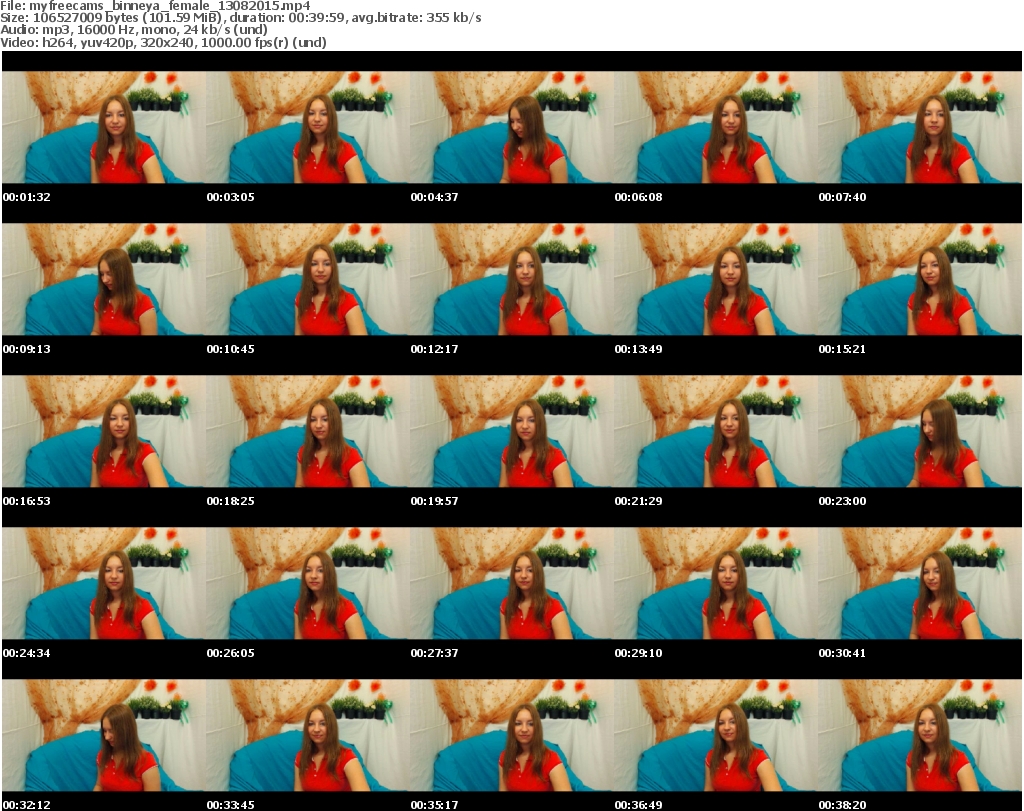Select the 'Size: 106527009 bytes' info line
1024x811 pixels.
pyautogui.click(x=241, y=18)
